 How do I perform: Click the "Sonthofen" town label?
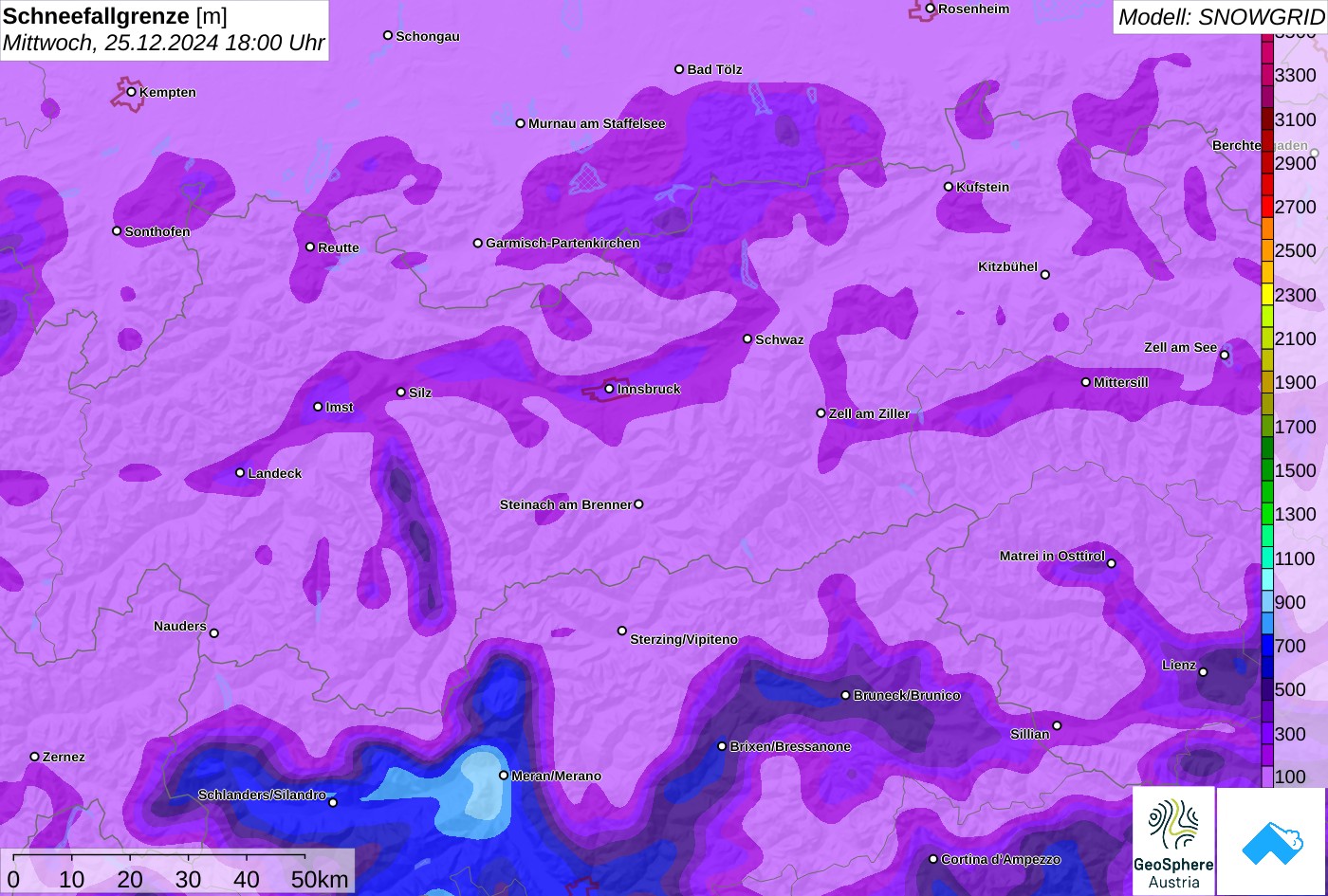click(x=157, y=231)
